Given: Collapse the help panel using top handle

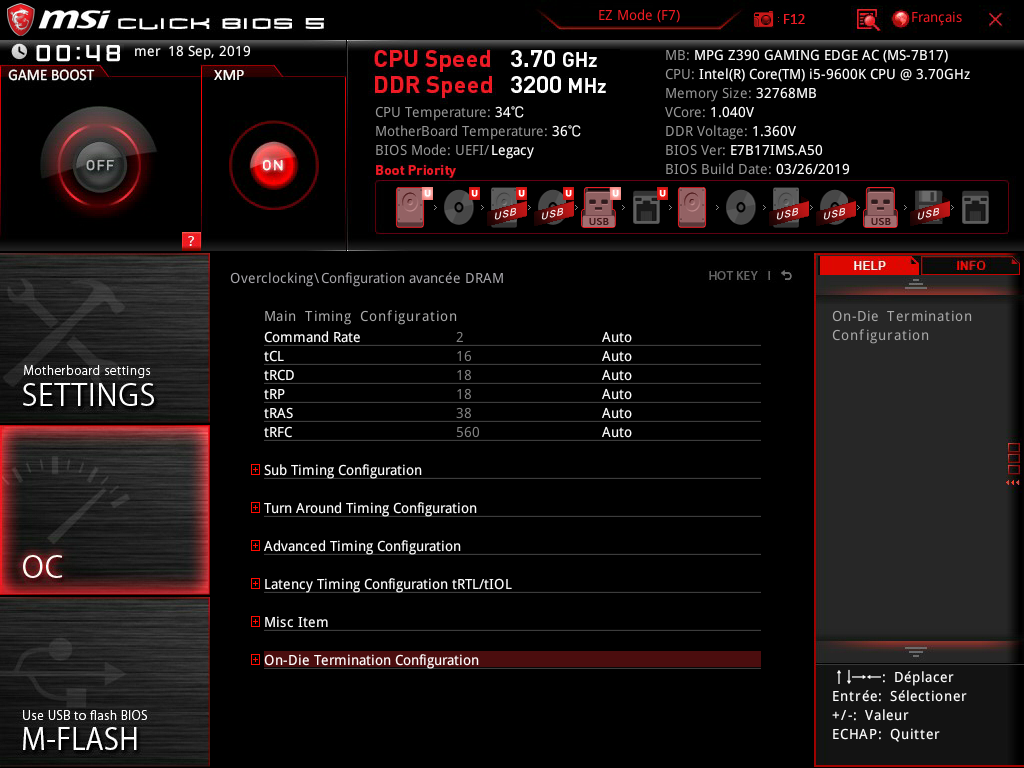Looking at the screenshot, I should click(916, 284).
